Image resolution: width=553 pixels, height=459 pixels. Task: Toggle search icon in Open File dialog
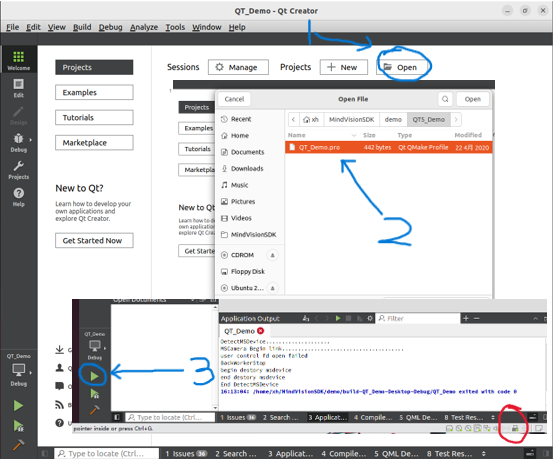(445, 99)
